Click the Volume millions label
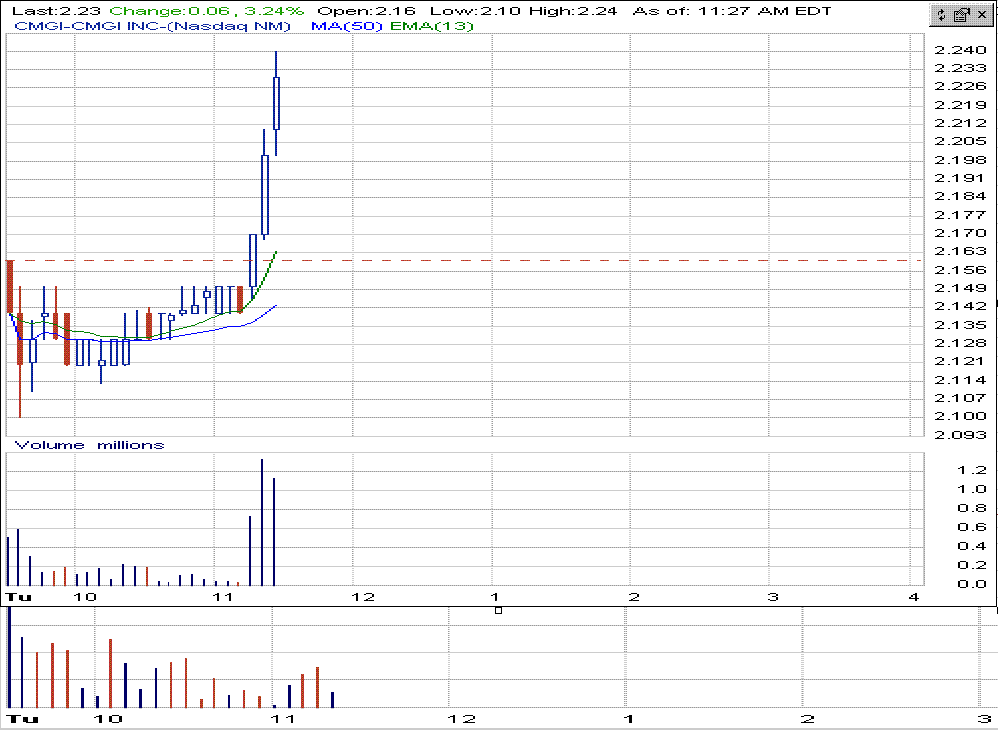 point(89,445)
